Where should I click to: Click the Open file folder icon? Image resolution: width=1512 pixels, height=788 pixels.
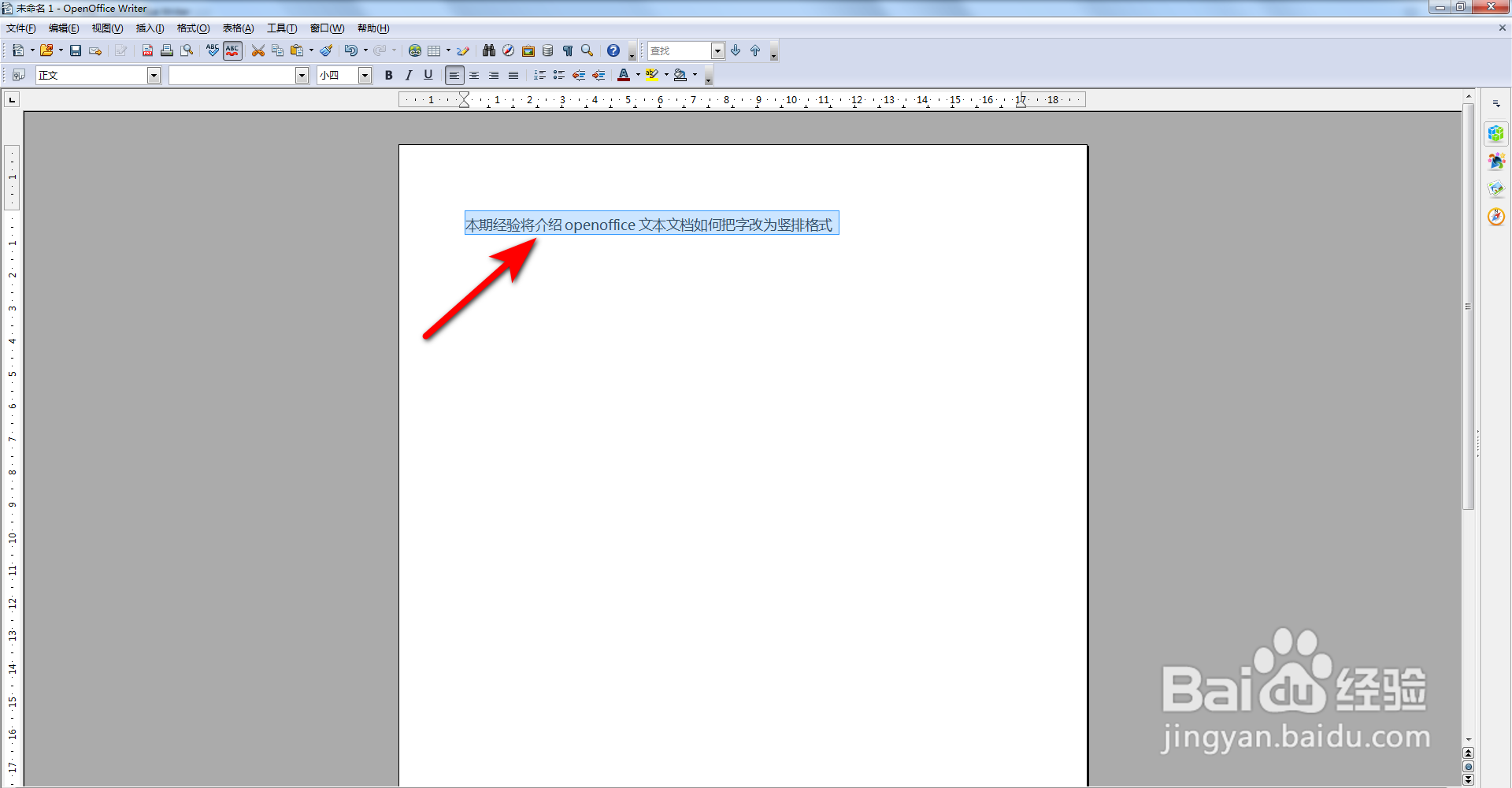tap(46, 50)
